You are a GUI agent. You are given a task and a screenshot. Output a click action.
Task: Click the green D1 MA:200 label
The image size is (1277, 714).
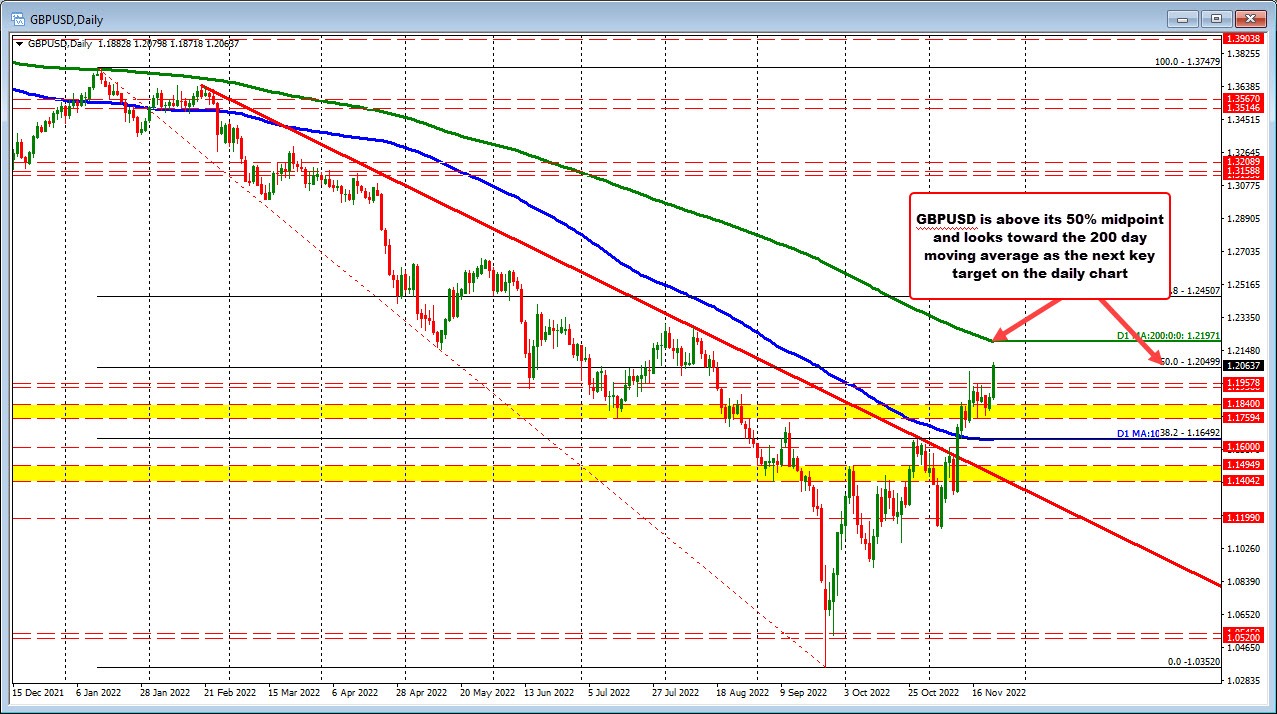coord(1166,336)
